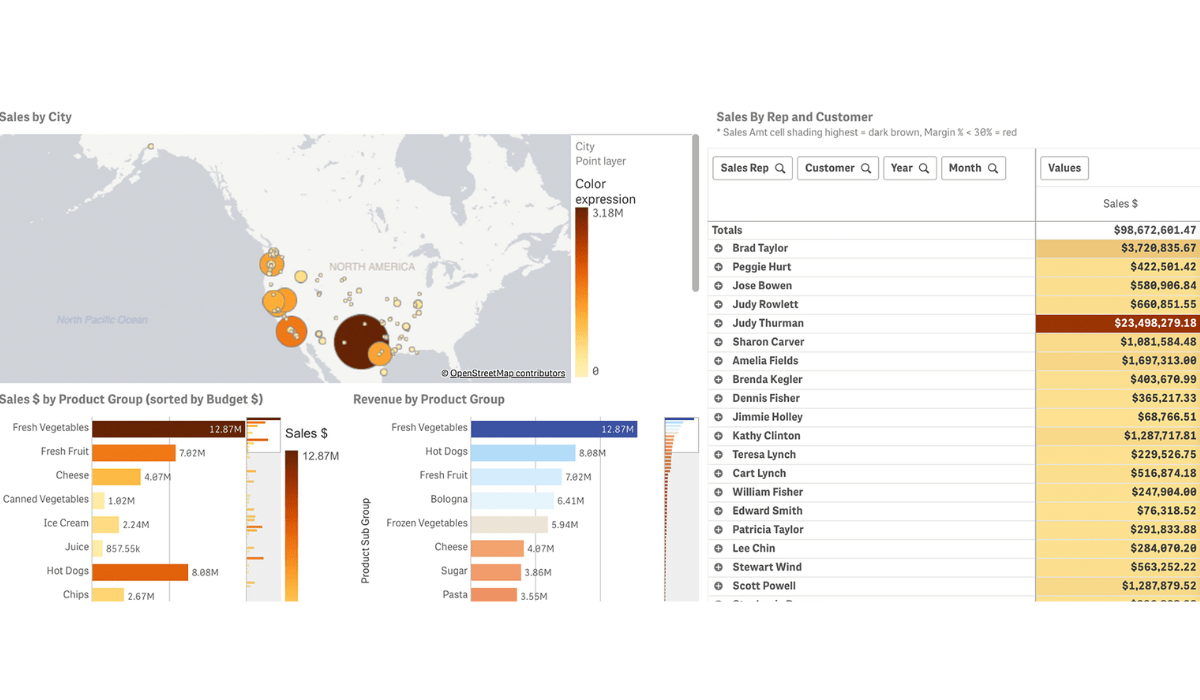The image size is (1200, 700).
Task: Expand the Brad Taylor row
Action: (x=718, y=248)
